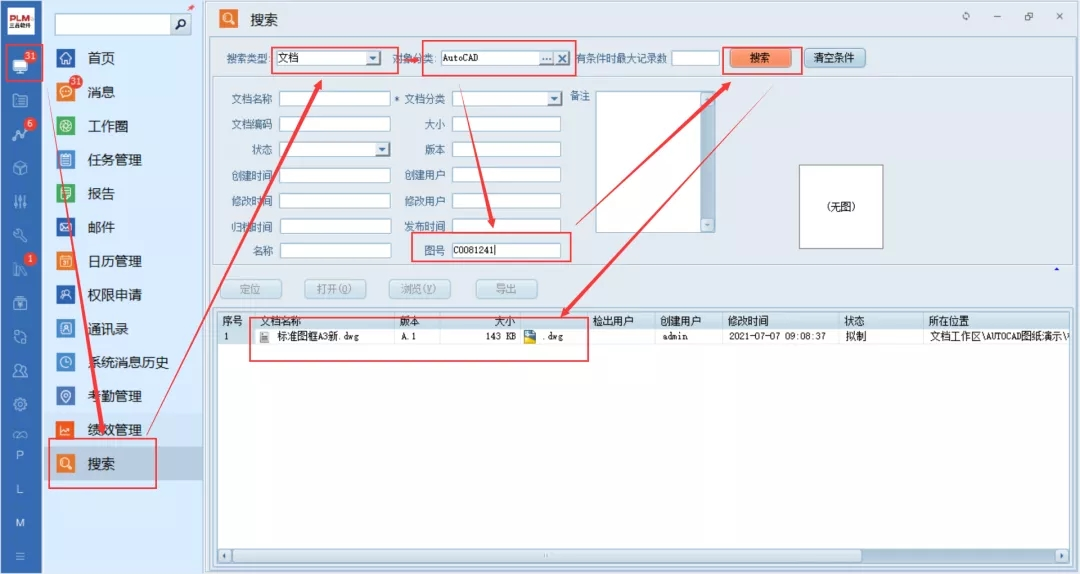Click the settings gear icon in left strip
1080x574 pixels.
click(20, 405)
